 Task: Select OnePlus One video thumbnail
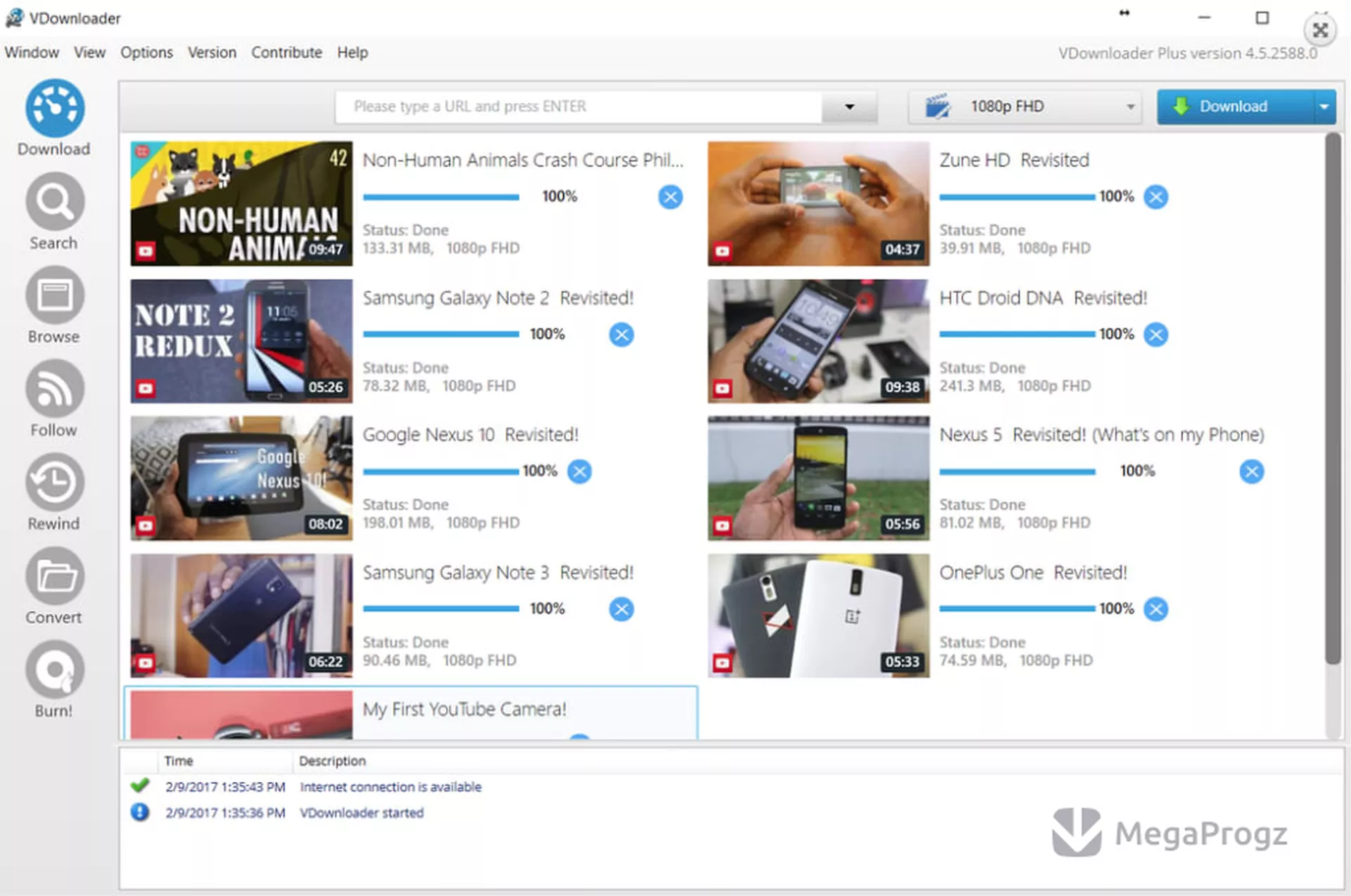[818, 615]
